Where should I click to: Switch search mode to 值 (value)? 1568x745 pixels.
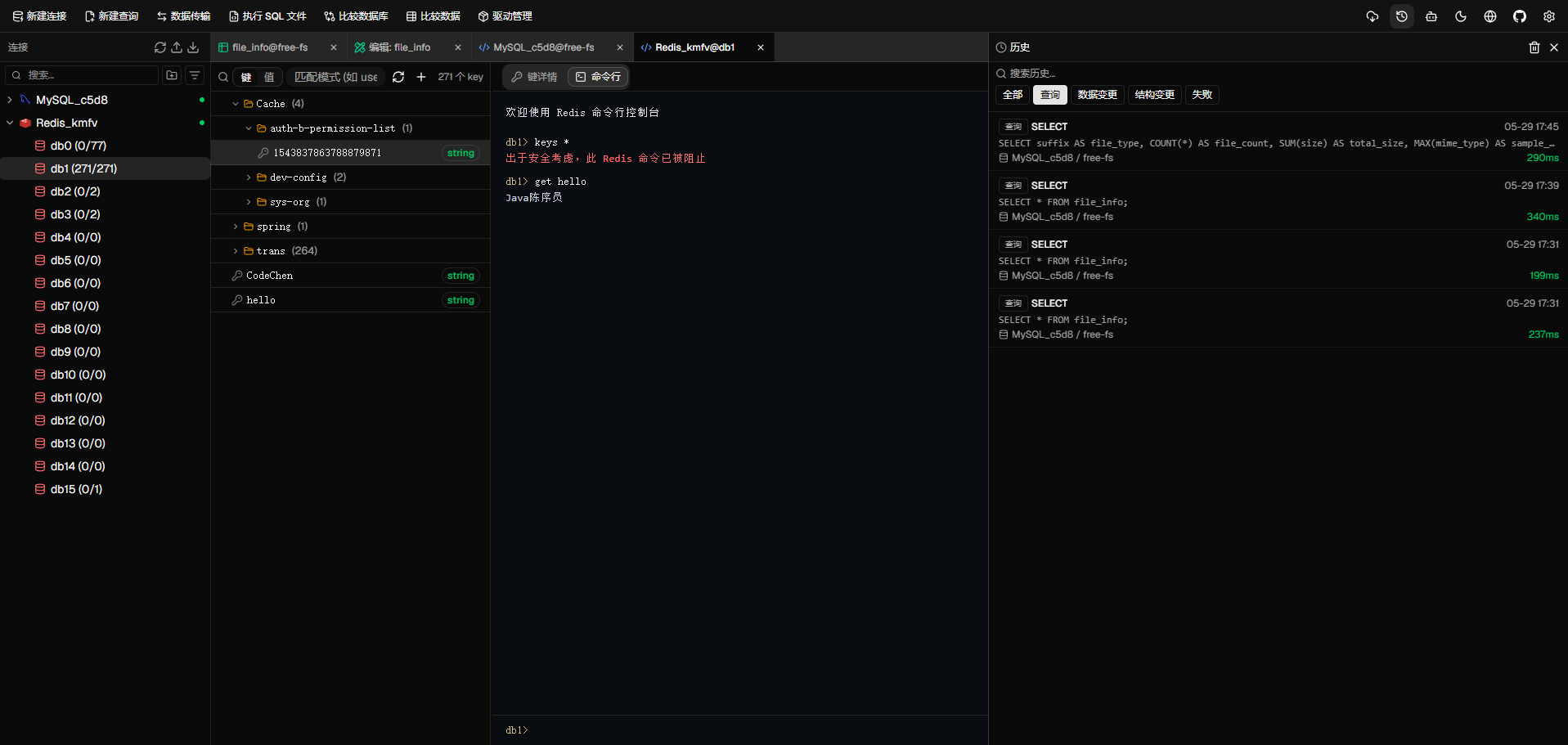point(269,77)
